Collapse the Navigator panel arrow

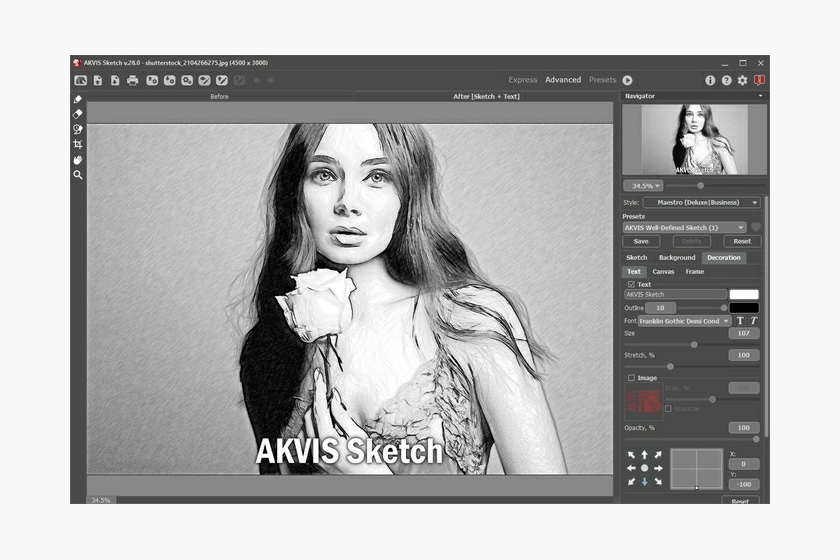(760, 96)
